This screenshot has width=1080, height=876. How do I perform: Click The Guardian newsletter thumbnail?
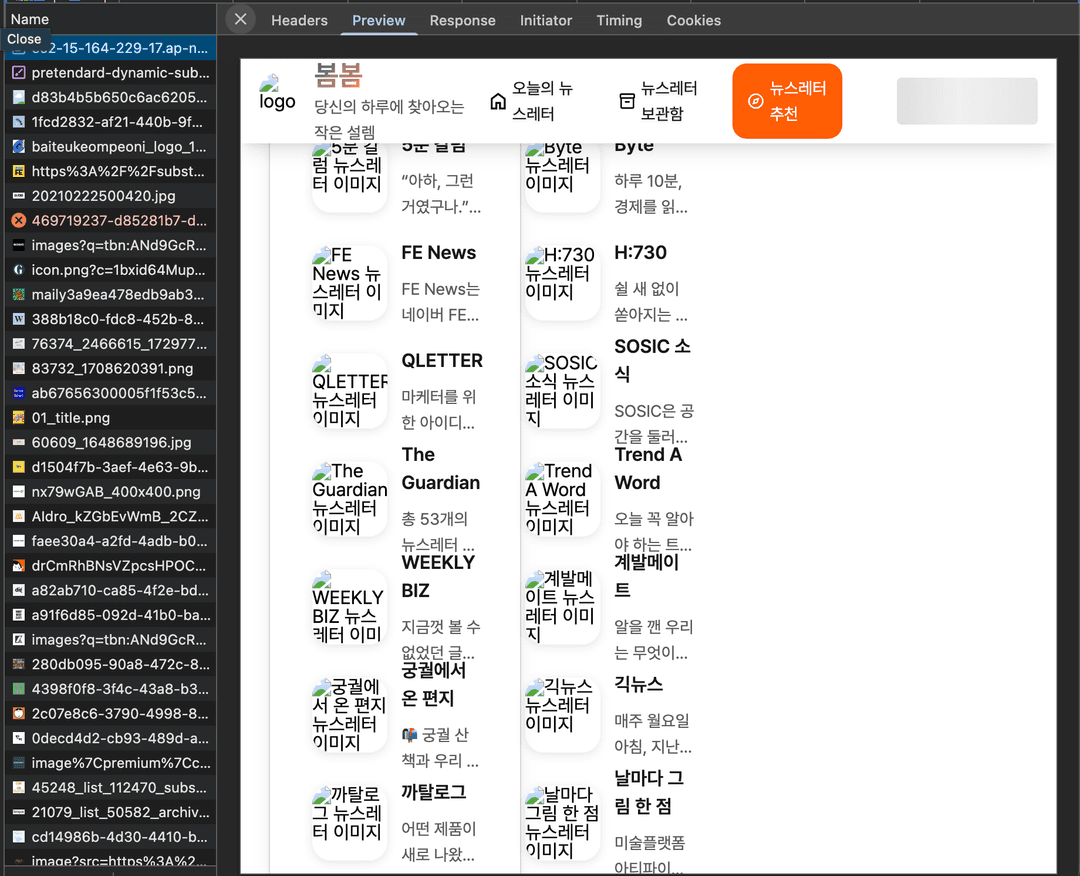[350, 499]
